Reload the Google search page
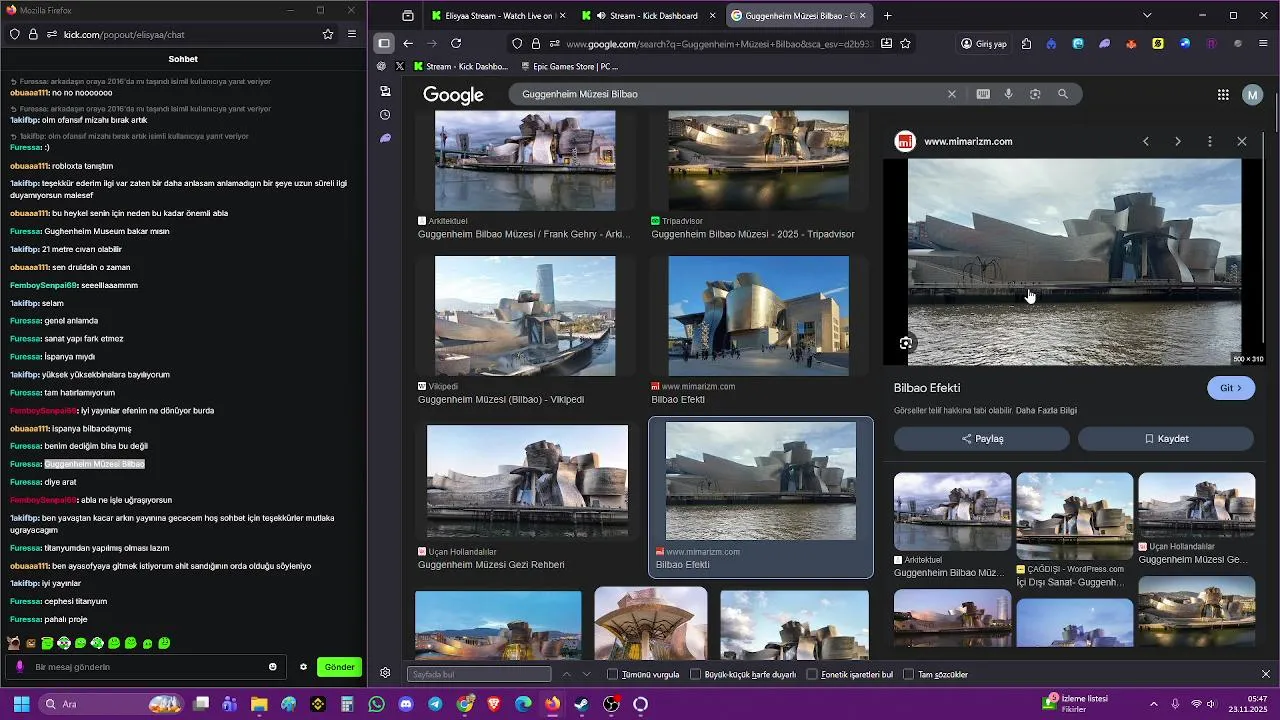 pos(456,43)
